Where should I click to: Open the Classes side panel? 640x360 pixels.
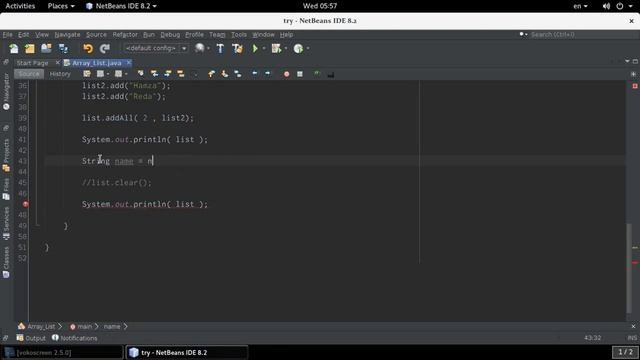pos(6,262)
